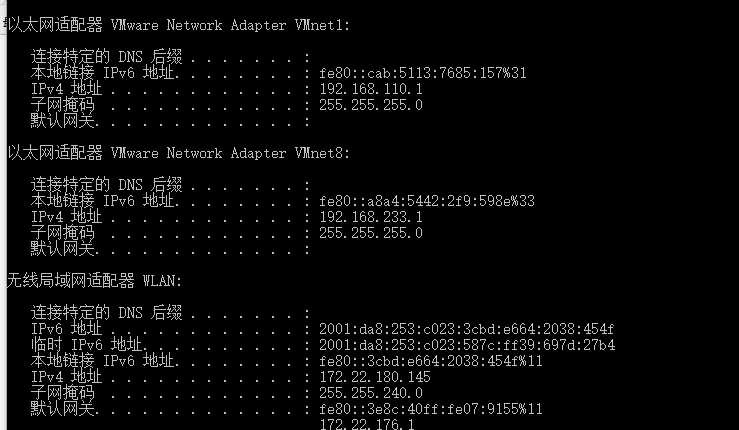Screen dimensions: 739x430
Task: Click the WLAN link-local address fe80::3cbd:e664:2038:454f%11
Action: pyautogui.click(x=431, y=361)
